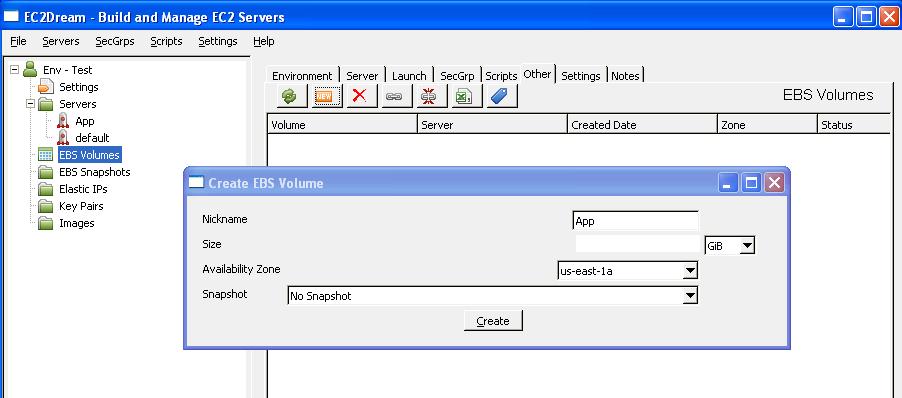Sort by the Created Date column header
This screenshot has width=902, height=398.
coord(643,125)
